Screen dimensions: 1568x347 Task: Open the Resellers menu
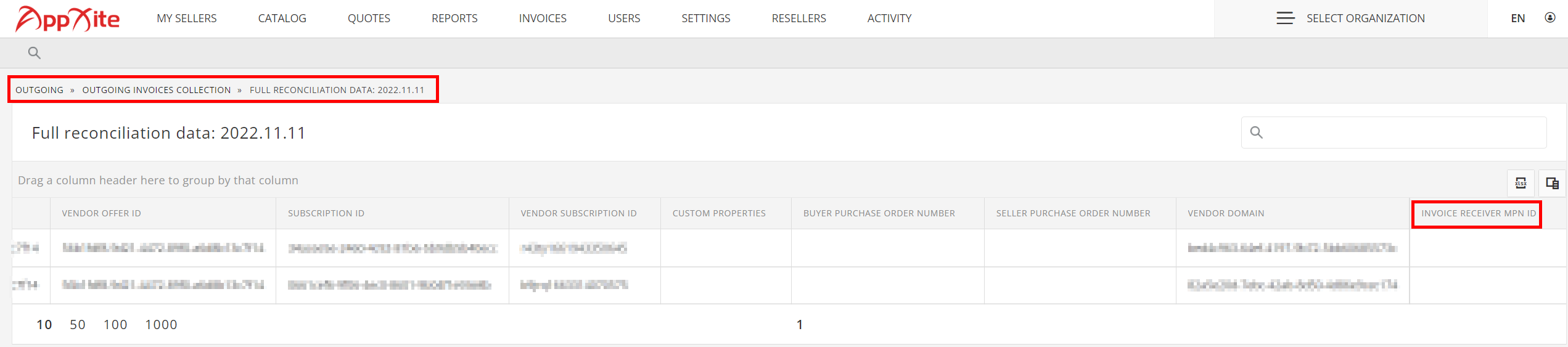click(x=799, y=18)
